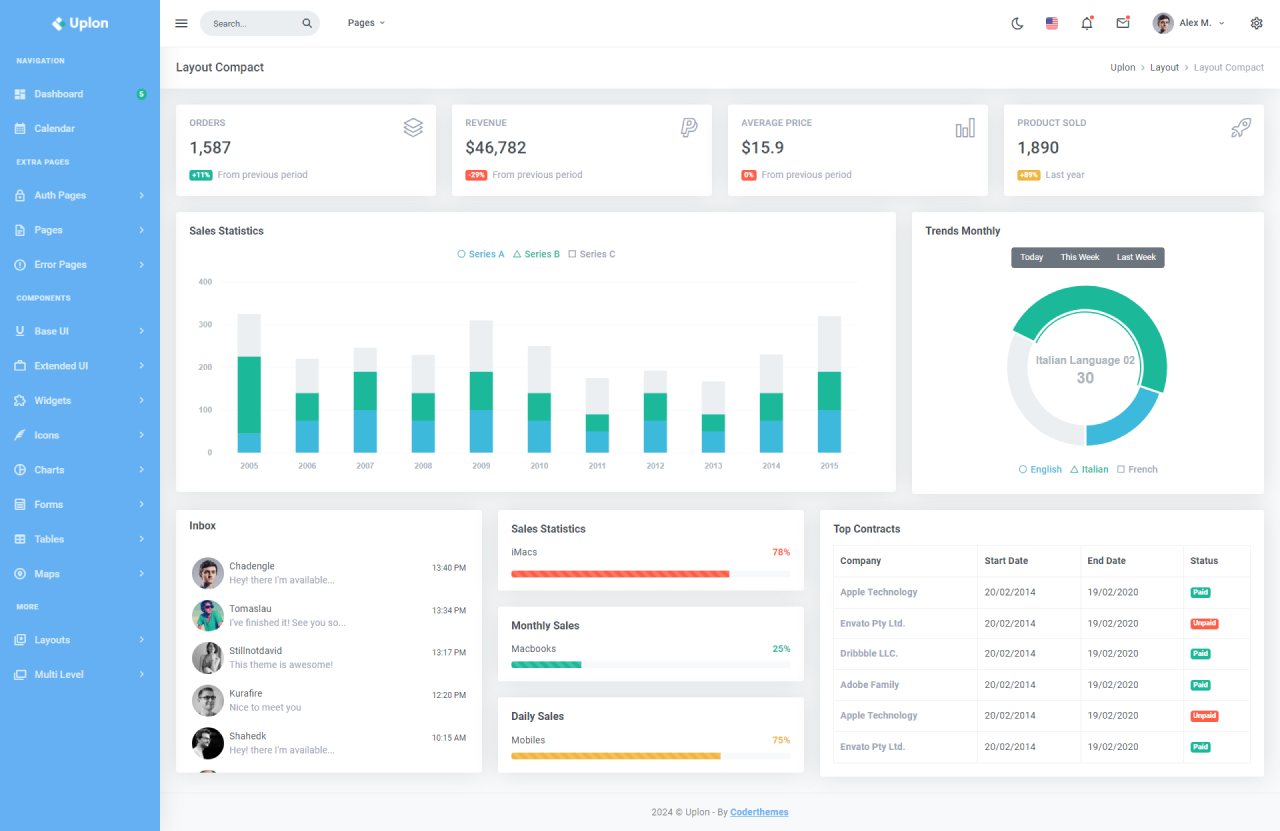1280x831 pixels.
Task: Open Kurafire inbox message
Action: point(329,700)
